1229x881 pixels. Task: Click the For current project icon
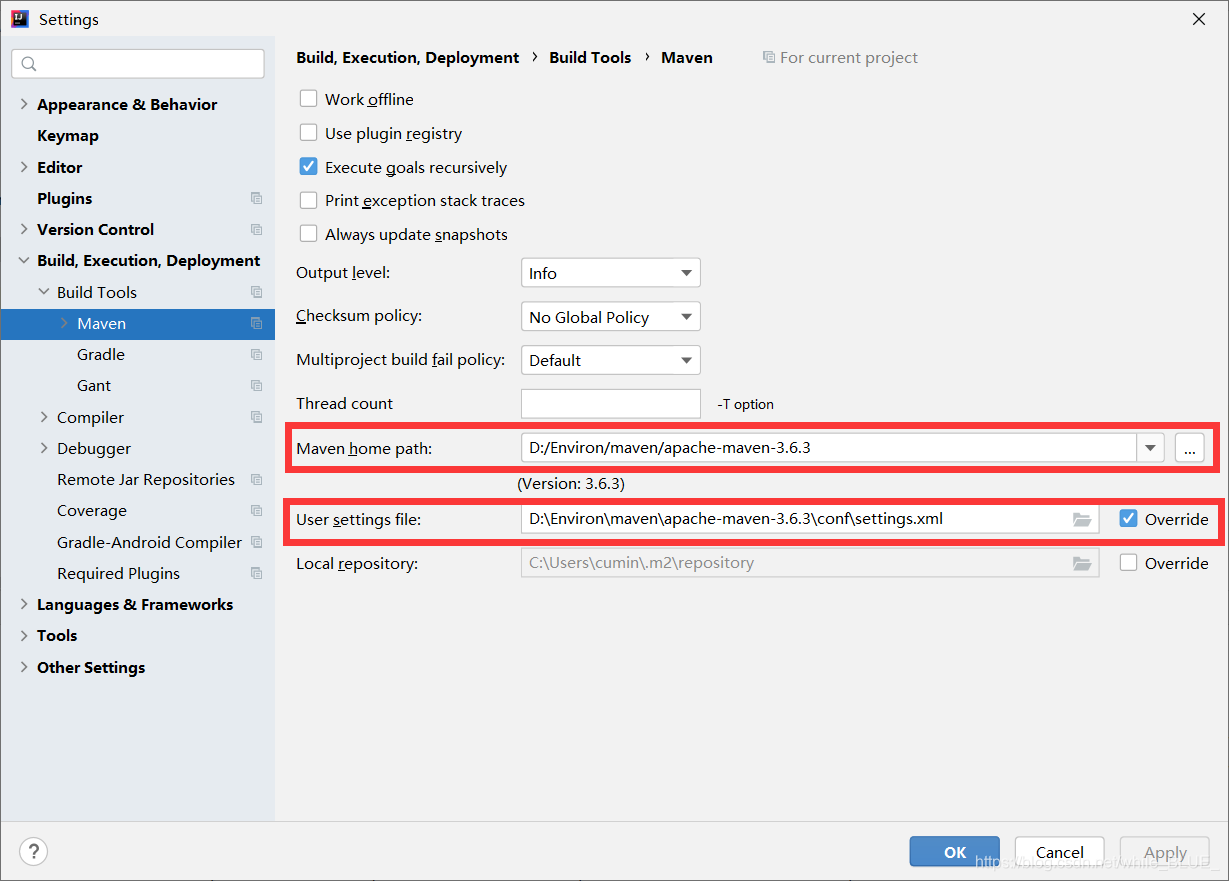coord(768,58)
